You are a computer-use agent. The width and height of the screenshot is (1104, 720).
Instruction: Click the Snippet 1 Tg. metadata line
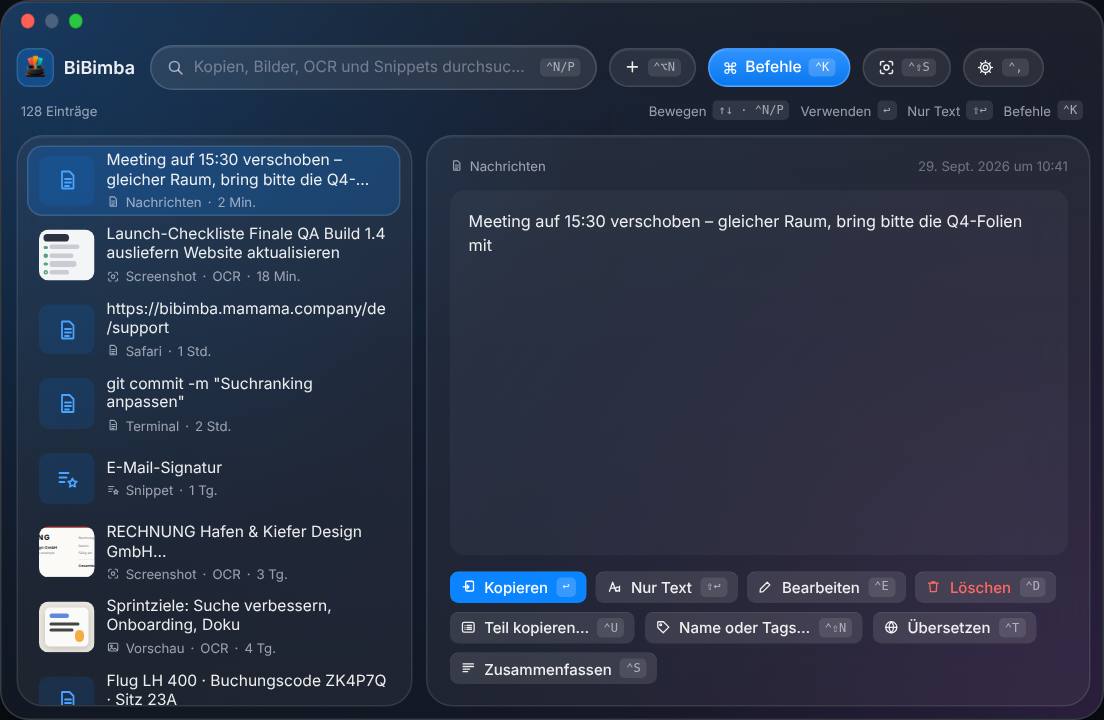point(162,491)
